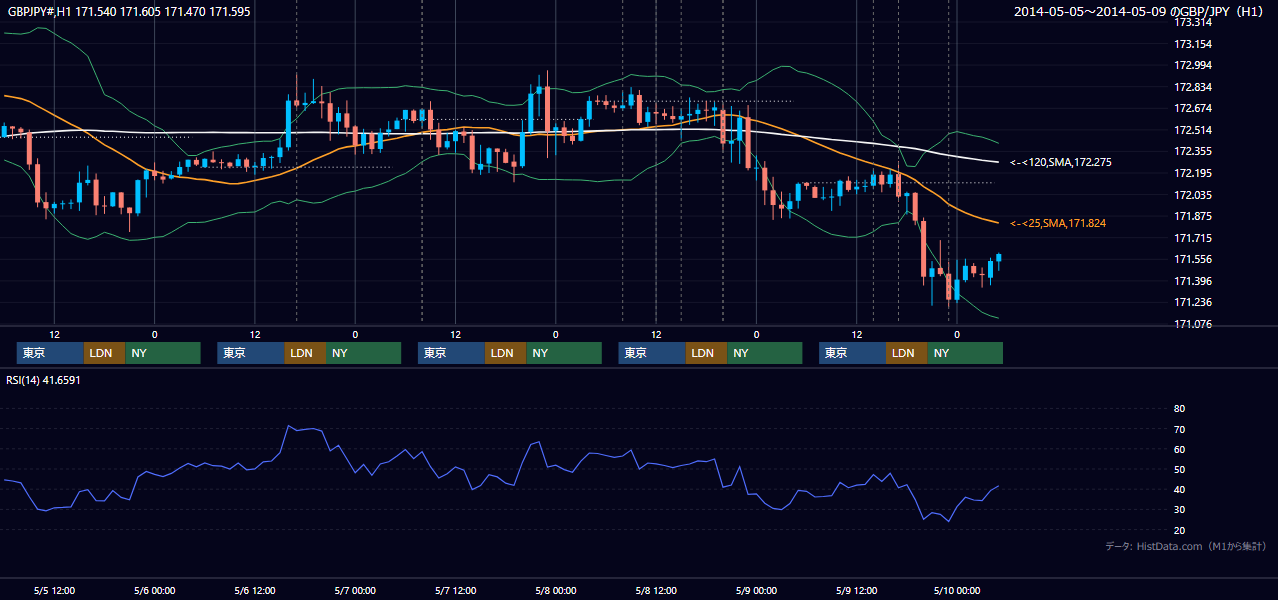Click price axis label 171.875
1278x600 pixels.
(1192, 216)
